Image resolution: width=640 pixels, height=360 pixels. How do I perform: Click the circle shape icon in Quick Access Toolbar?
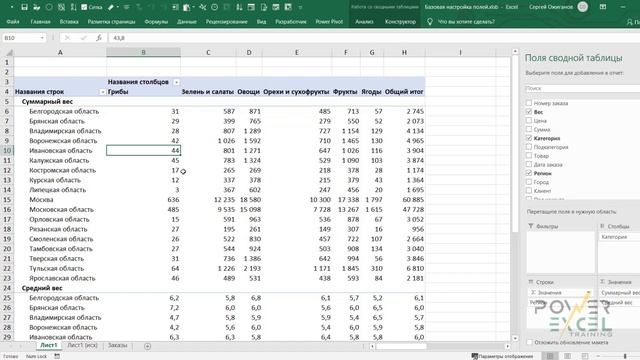coord(49,7)
